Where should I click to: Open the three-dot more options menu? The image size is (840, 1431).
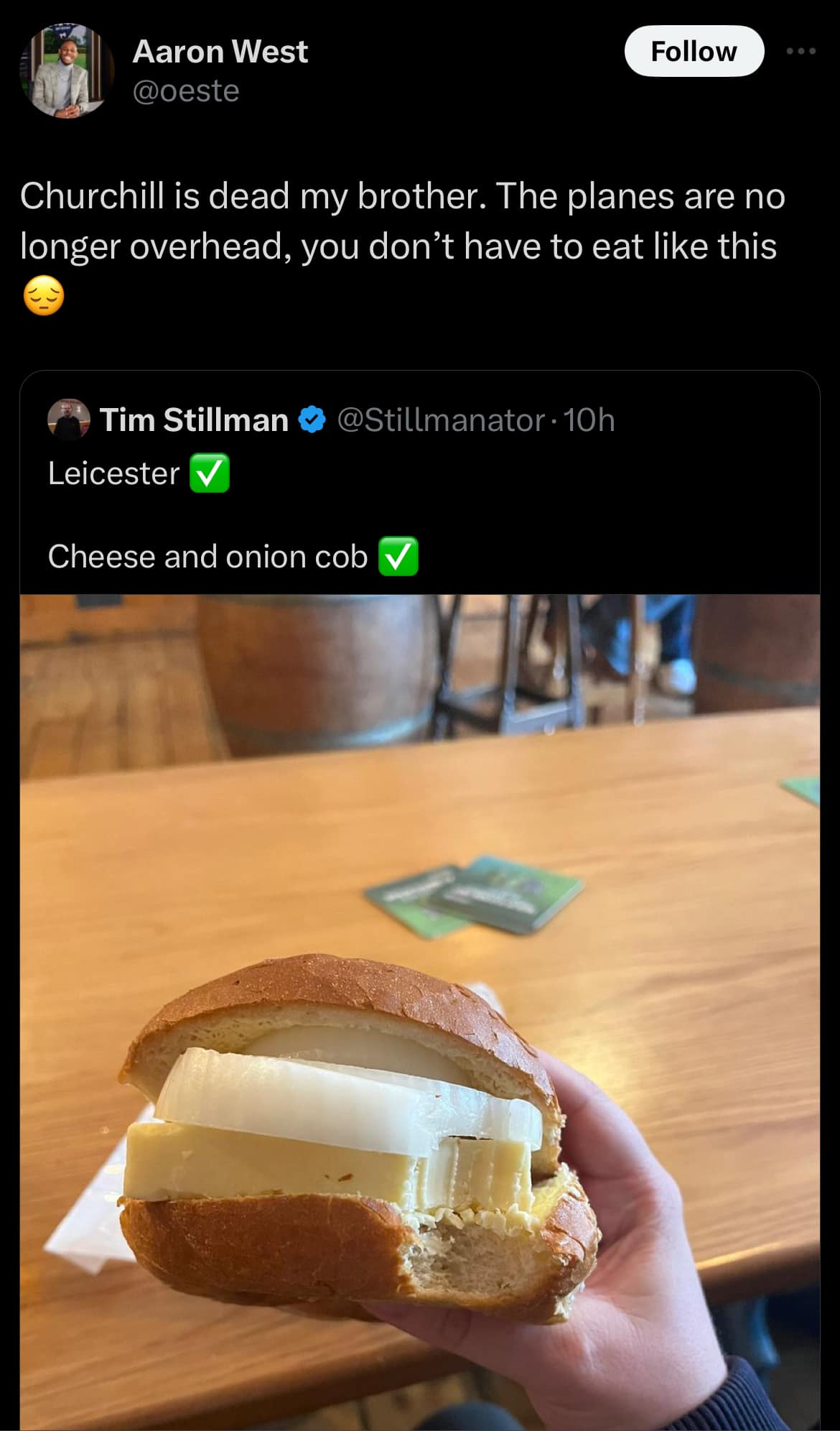801,51
